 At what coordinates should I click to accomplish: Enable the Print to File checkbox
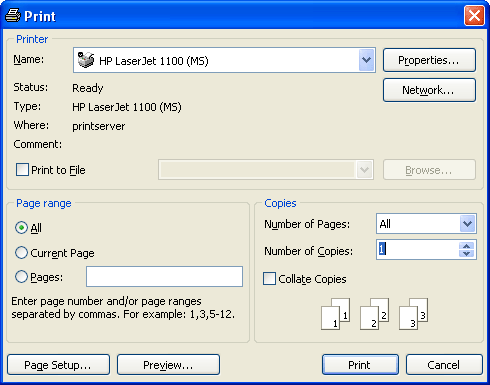click(22, 170)
